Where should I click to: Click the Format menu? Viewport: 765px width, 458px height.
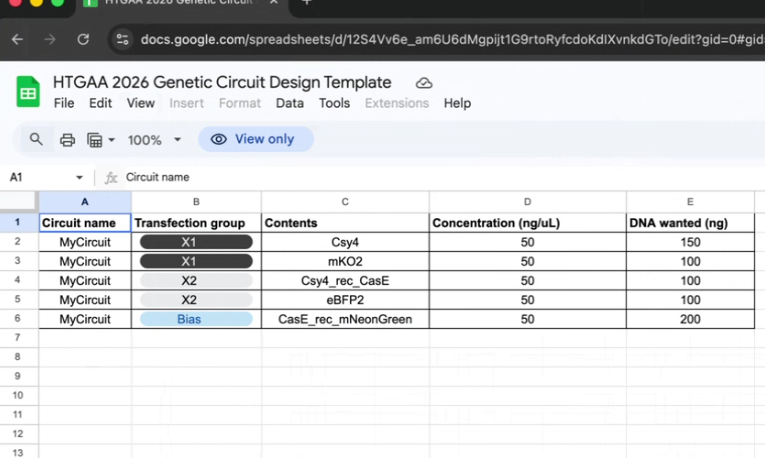click(240, 103)
